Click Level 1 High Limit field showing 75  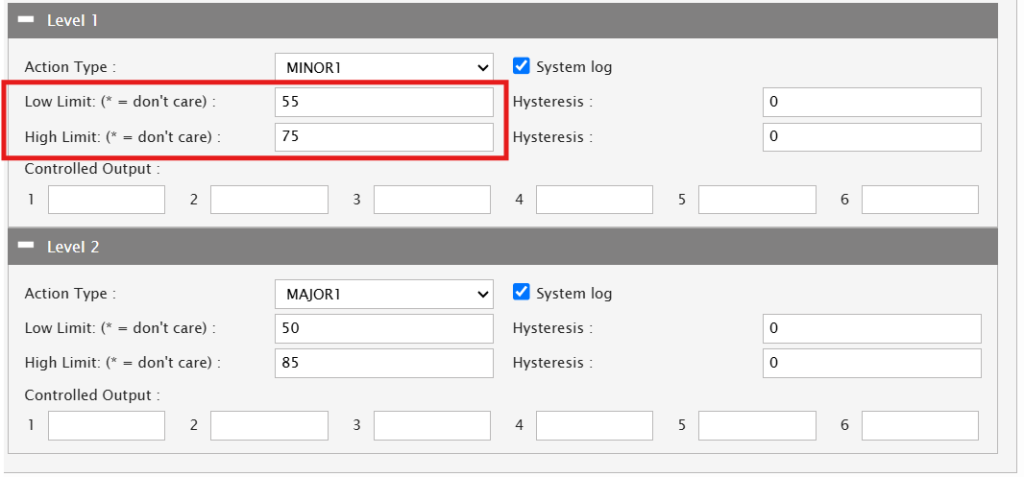384,137
